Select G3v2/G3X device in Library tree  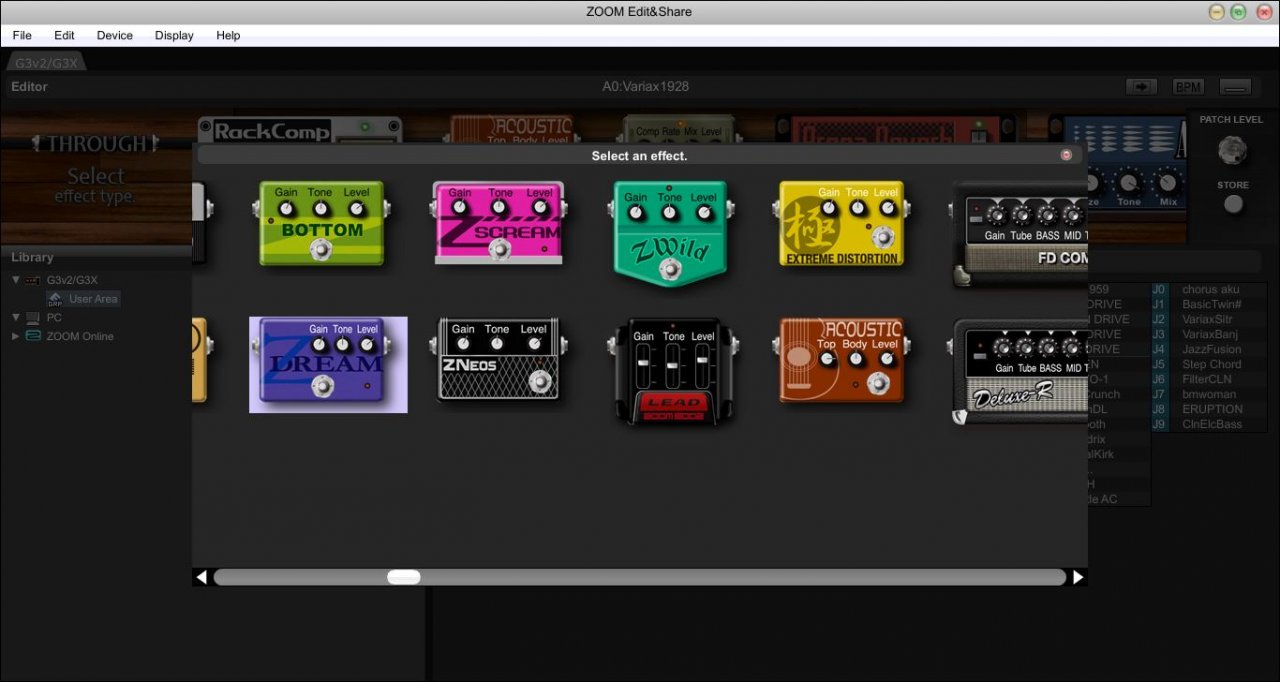coord(72,280)
